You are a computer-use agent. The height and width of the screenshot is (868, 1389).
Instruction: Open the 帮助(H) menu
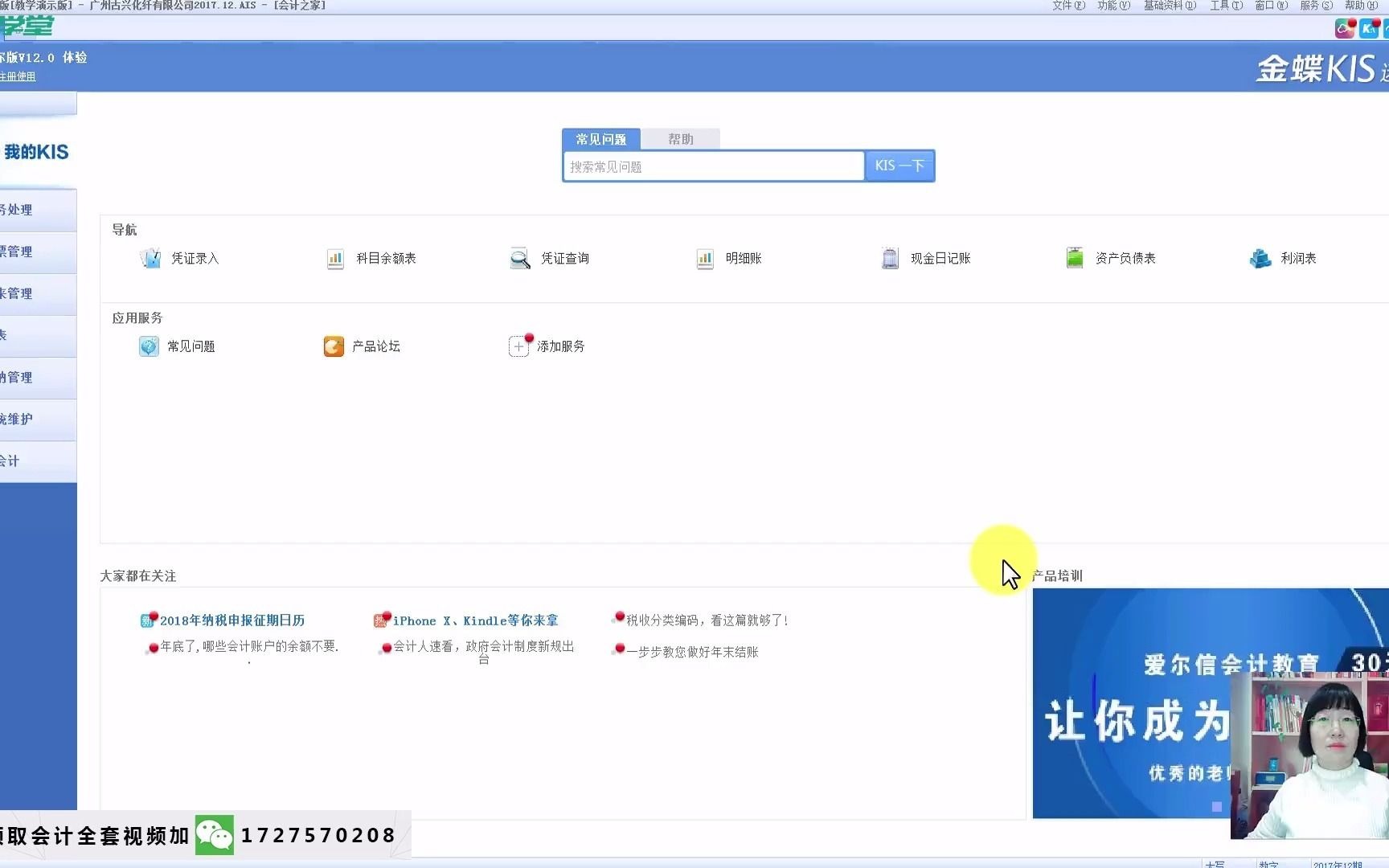(1362, 6)
